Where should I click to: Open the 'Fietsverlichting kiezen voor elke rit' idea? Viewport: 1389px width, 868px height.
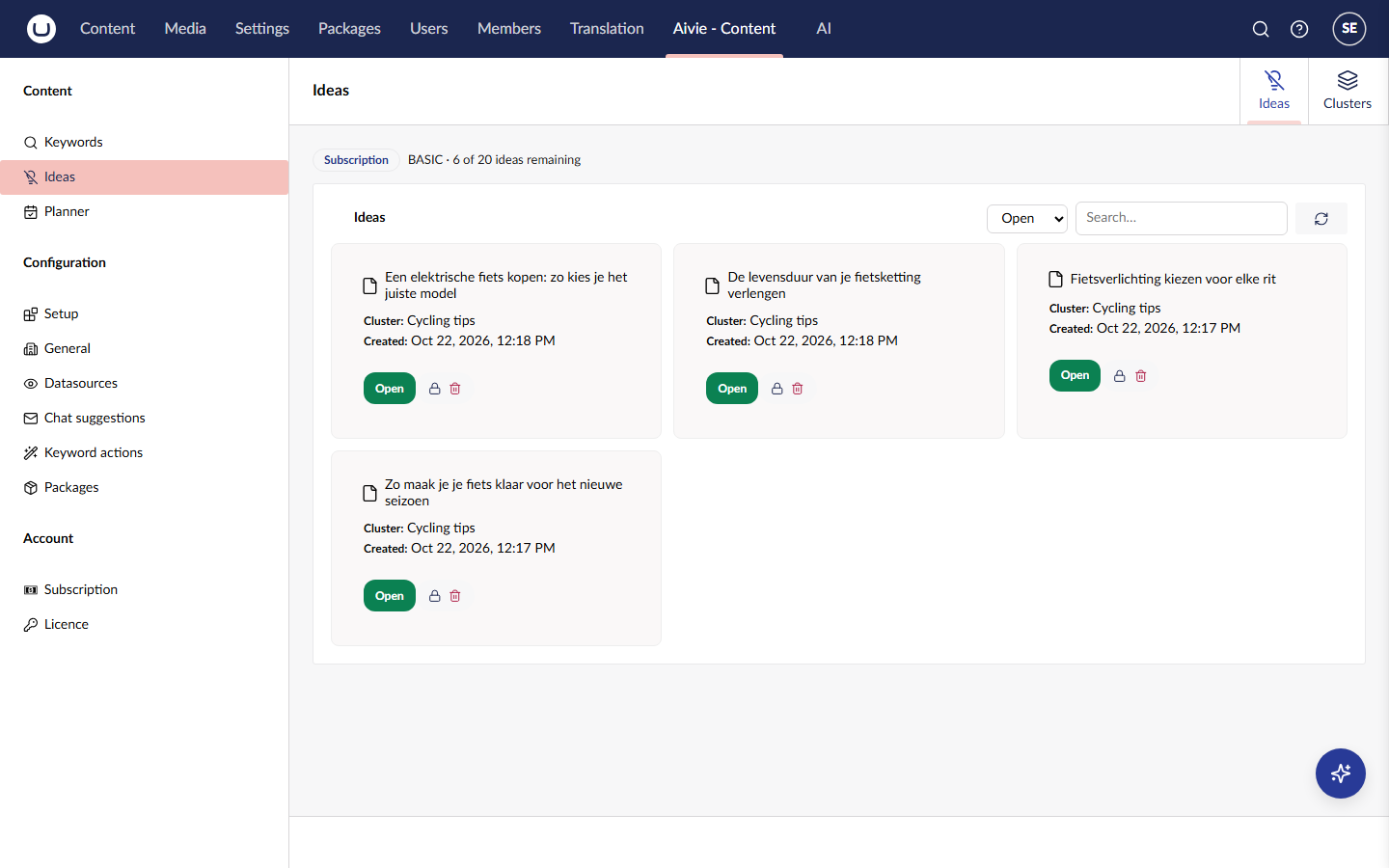(1075, 376)
